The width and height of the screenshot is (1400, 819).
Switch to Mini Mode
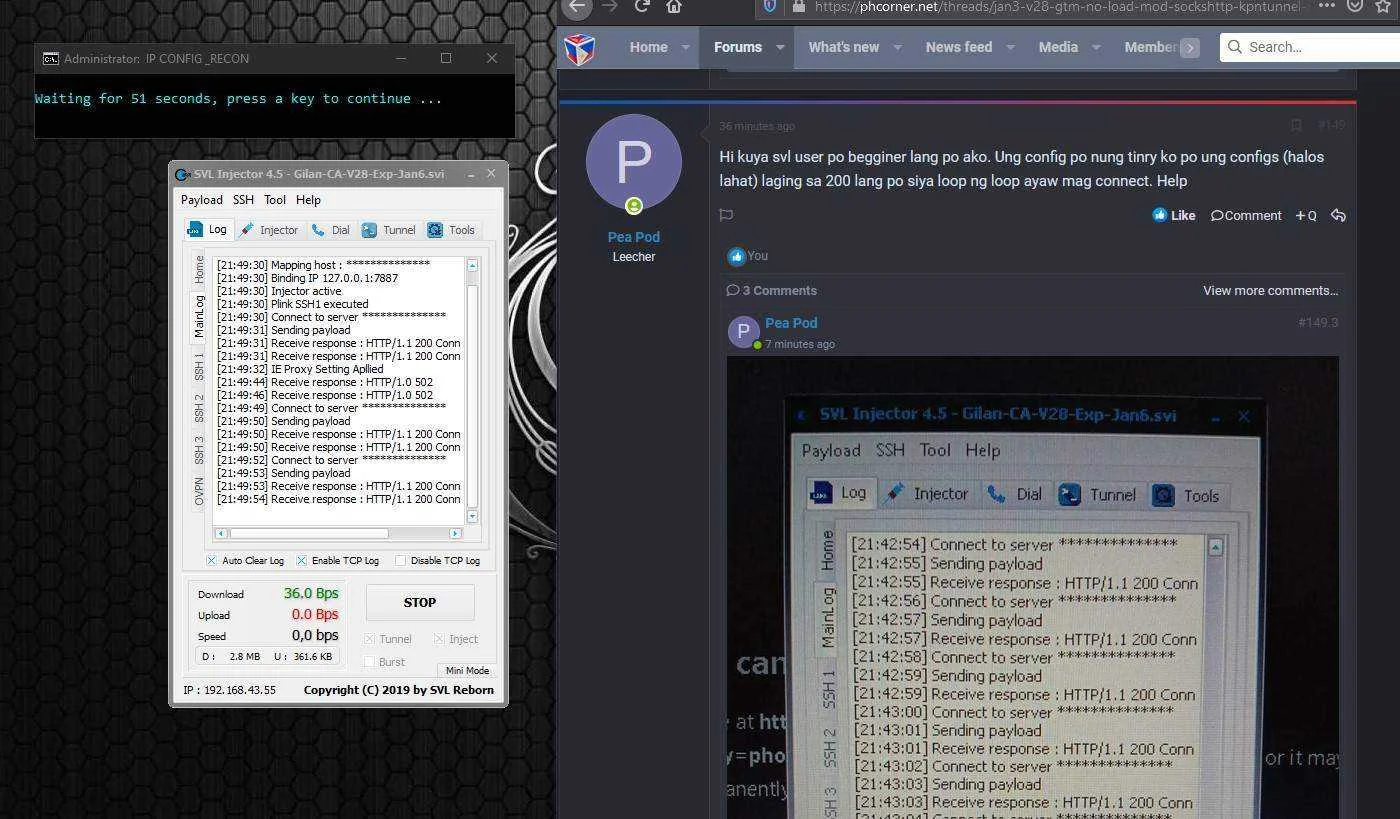coord(467,670)
